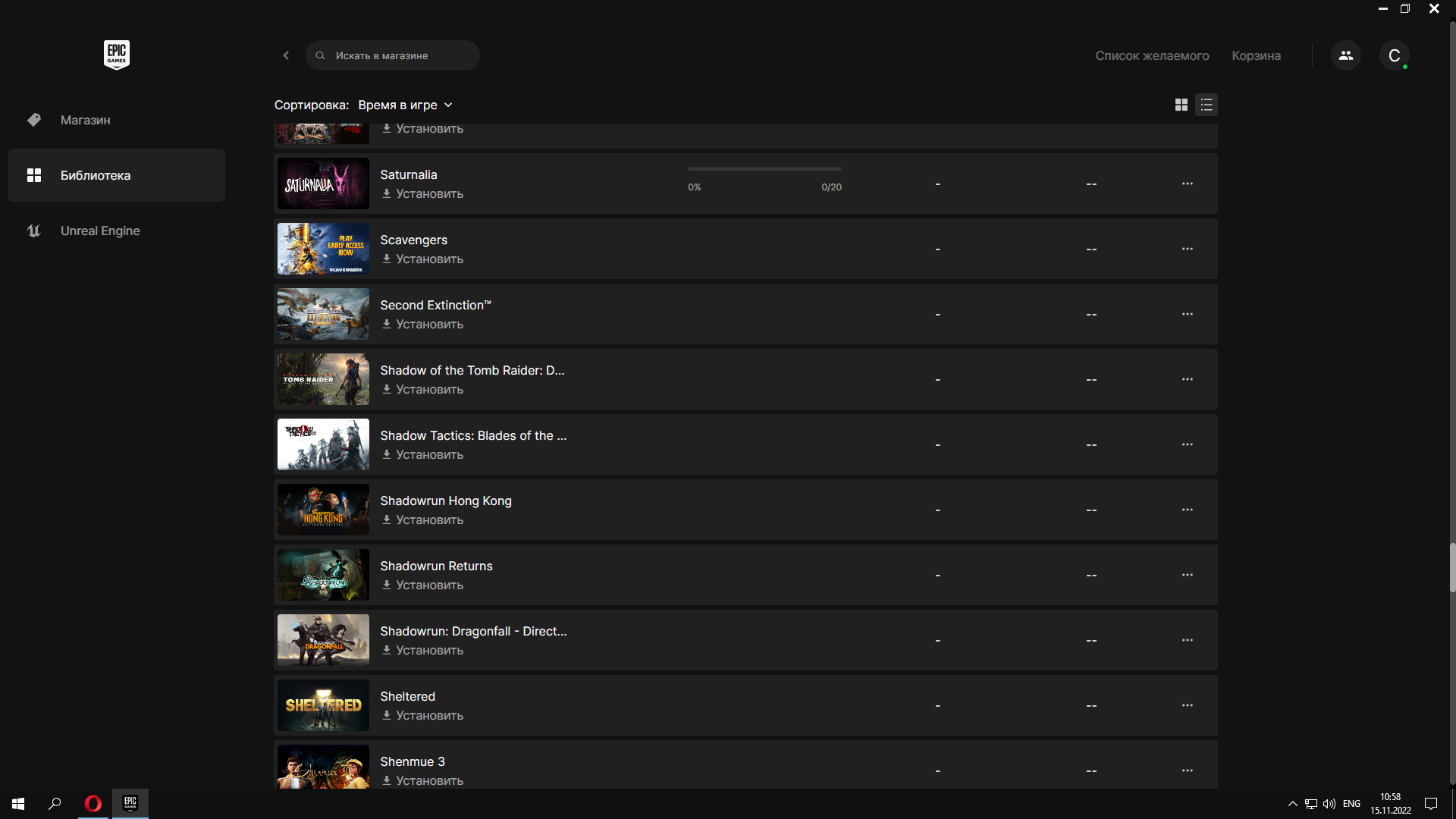Expand the Время в игре sort dropdown
This screenshot has width=1456, height=819.
click(x=405, y=105)
